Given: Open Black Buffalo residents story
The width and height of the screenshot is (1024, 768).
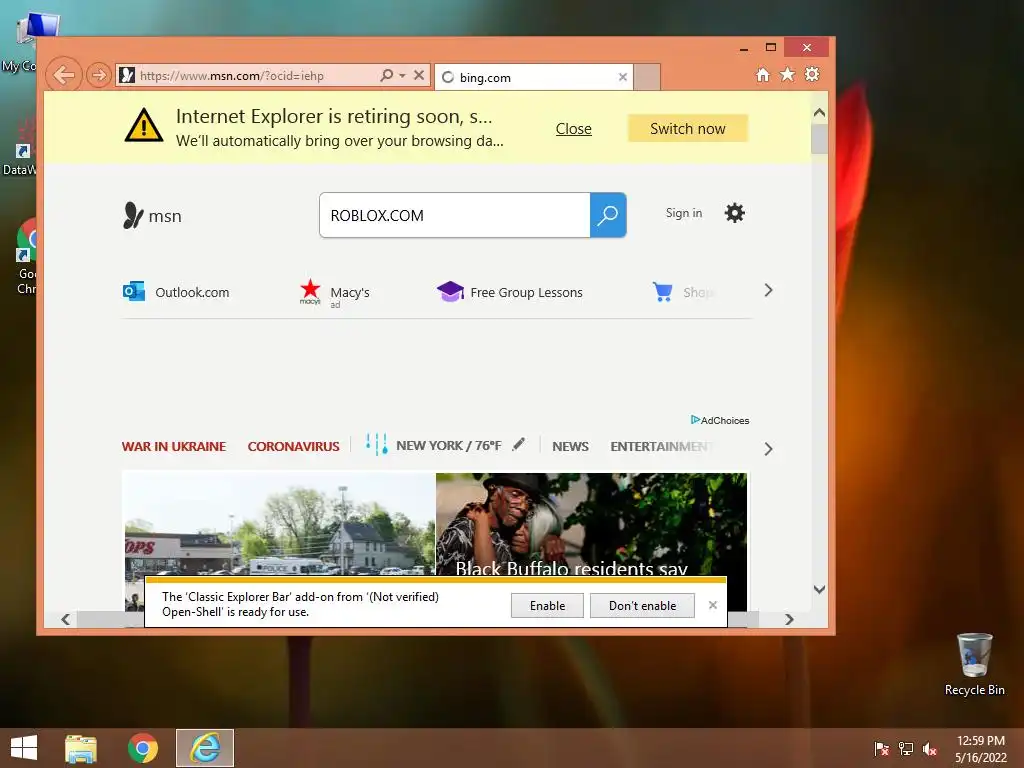Looking at the screenshot, I should click(x=592, y=524).
